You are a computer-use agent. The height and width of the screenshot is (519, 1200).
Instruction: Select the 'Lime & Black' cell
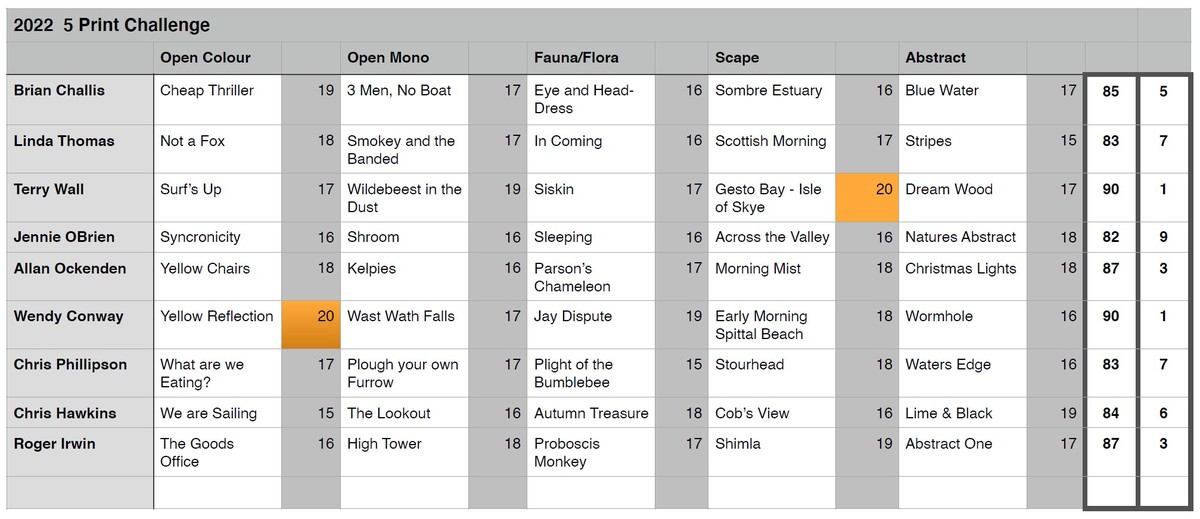tap(962, 413)
